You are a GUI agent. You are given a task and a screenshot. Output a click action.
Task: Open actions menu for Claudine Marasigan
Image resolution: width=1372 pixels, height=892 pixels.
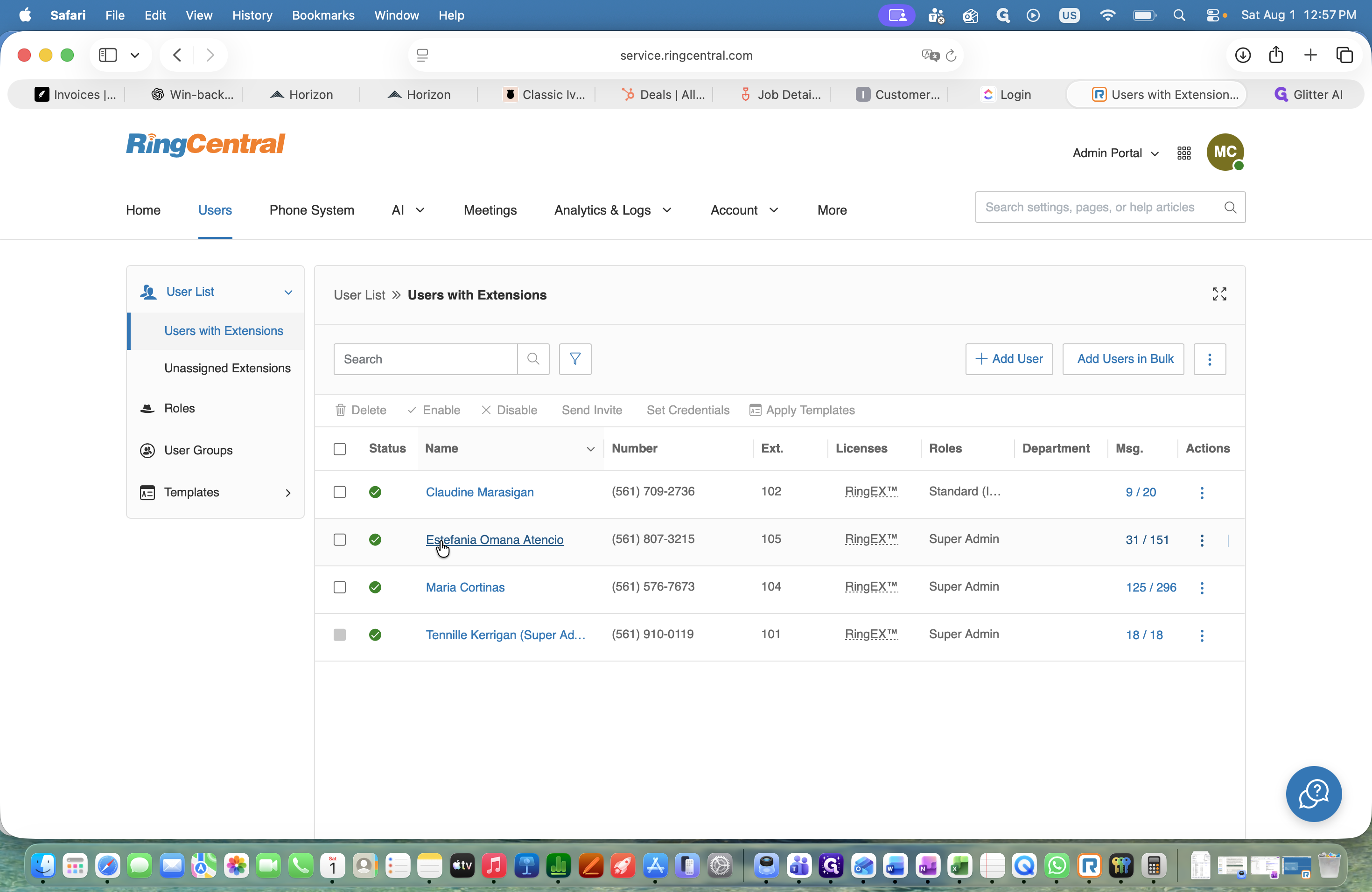click(1202, 493)
